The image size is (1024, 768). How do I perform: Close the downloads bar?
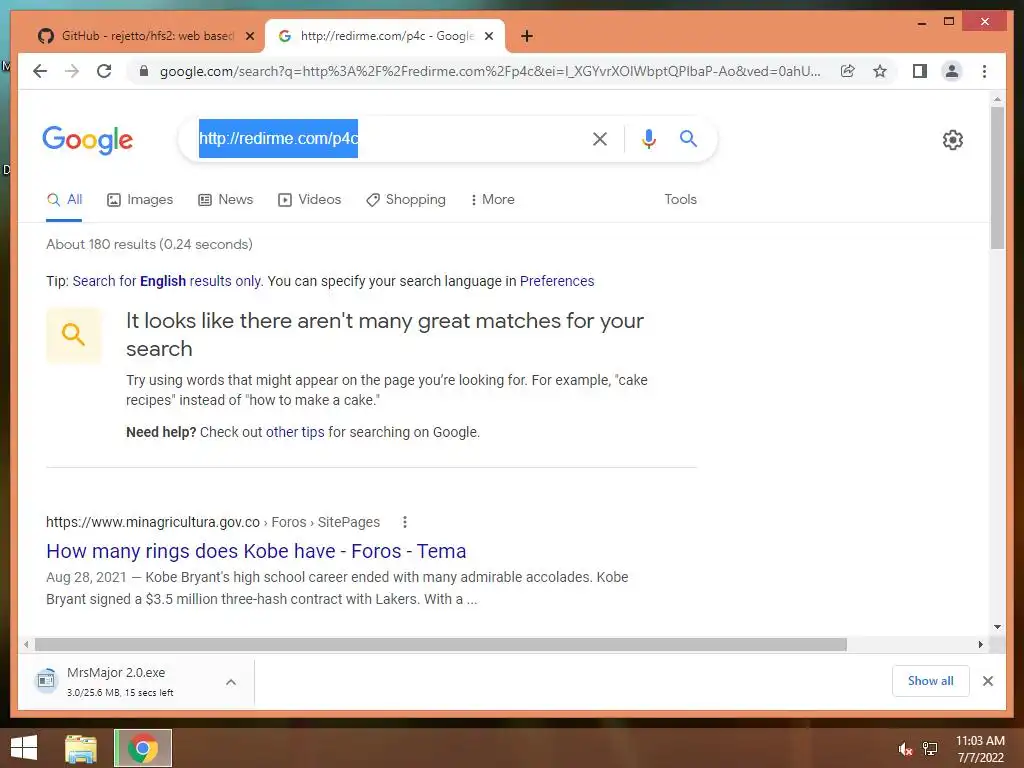point(987,681)
